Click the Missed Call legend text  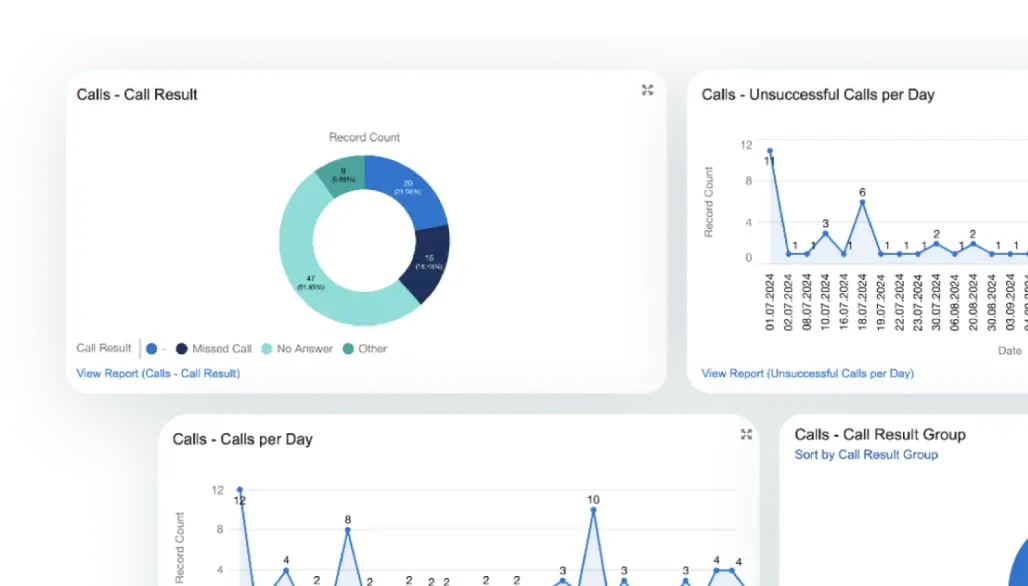[x=222, y=349]
